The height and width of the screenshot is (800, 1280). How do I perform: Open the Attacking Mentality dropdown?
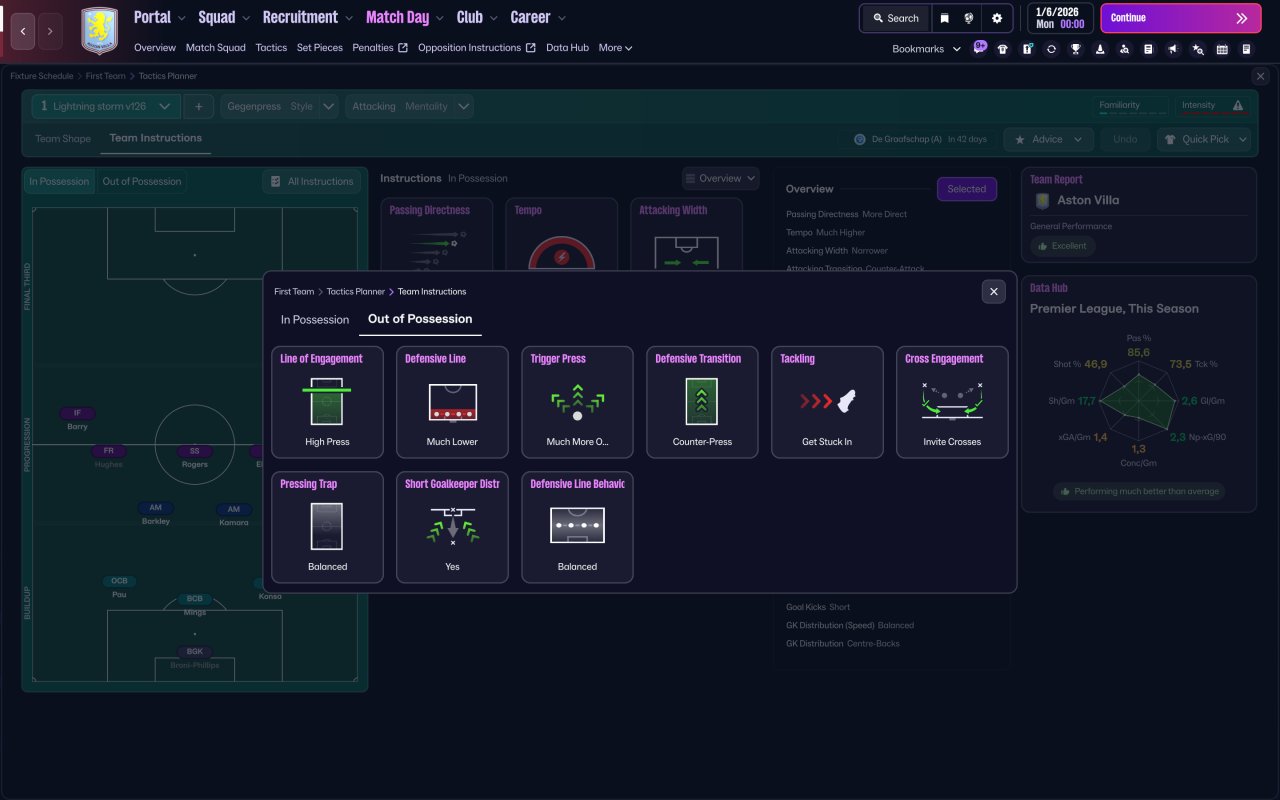click(410, 106)
